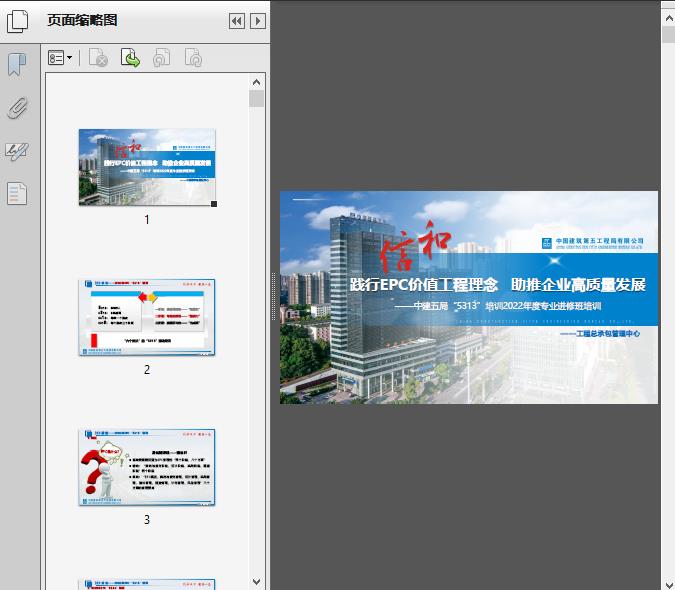
Task: Open the document content panel icon
Action: pos(17,193)
